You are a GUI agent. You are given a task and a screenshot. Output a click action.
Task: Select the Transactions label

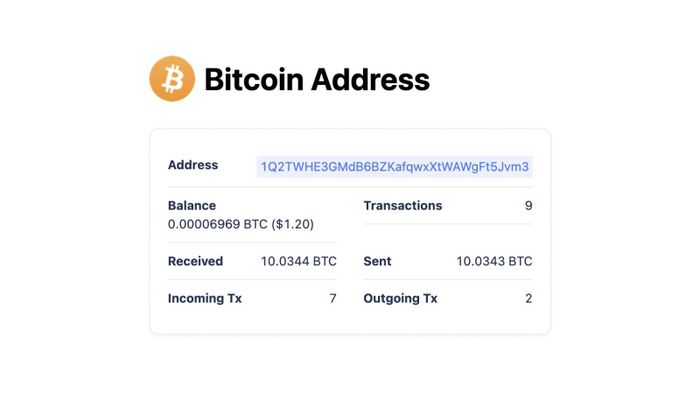[x=403, y=205]
